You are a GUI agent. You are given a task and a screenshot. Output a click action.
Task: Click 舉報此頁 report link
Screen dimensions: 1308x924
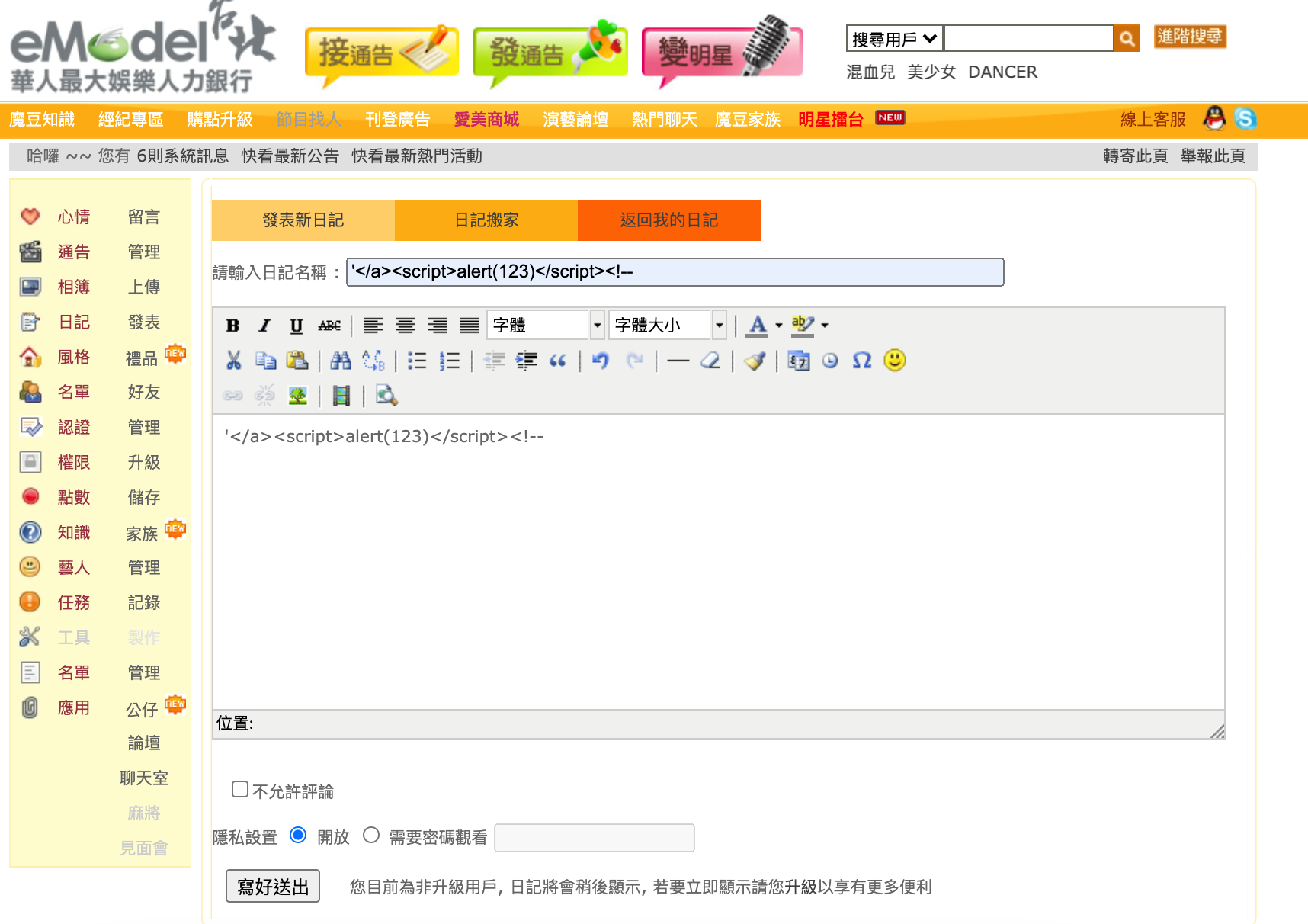pos(1213,156)
